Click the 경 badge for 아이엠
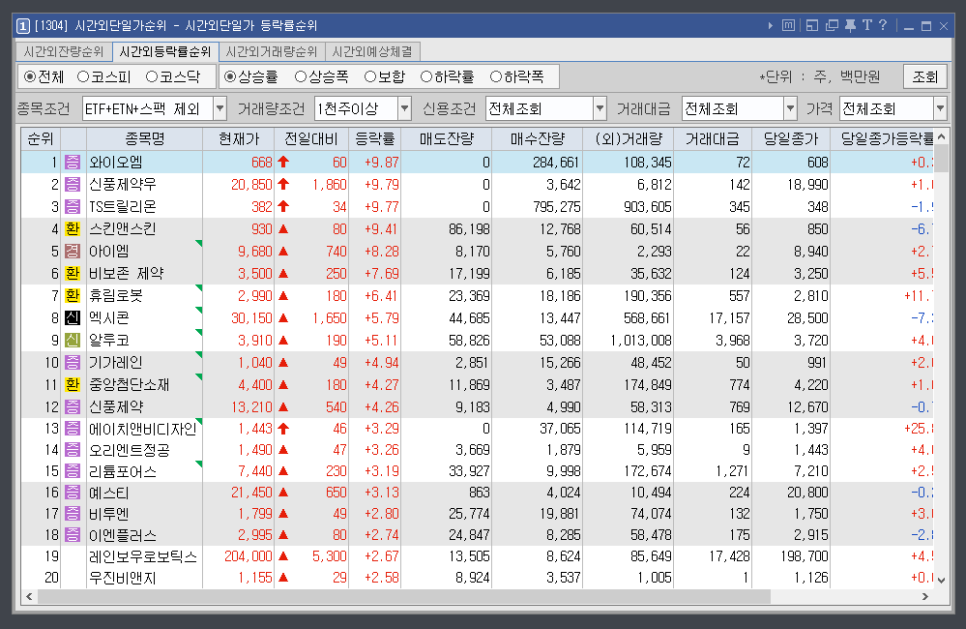The height and width of the screenshot is (629, 966). point(73,251)
